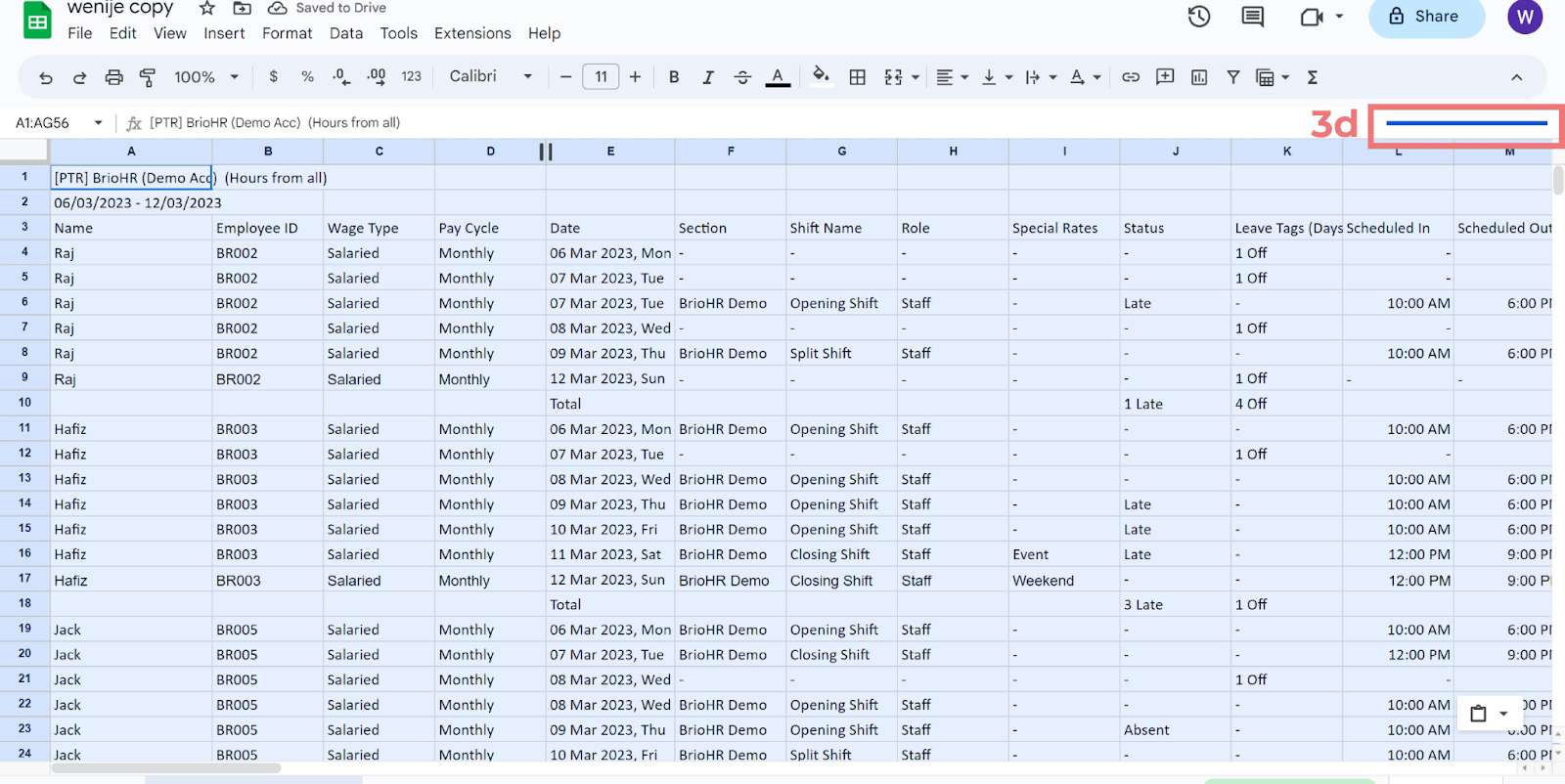Image resolution: width=1565 pixels, height=784 pixels.
Task: Star the document
Action: point(207,8)
